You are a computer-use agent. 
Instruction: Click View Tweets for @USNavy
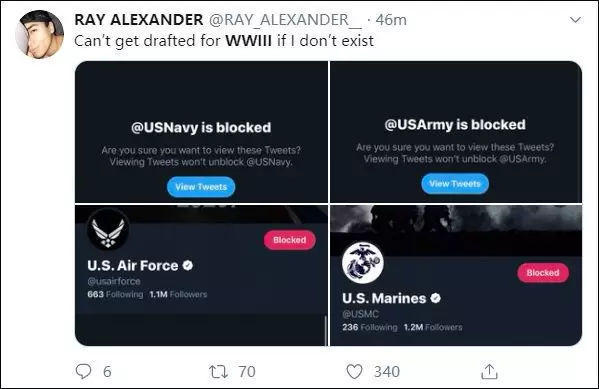pyautogui.click(x=201, y=187)
